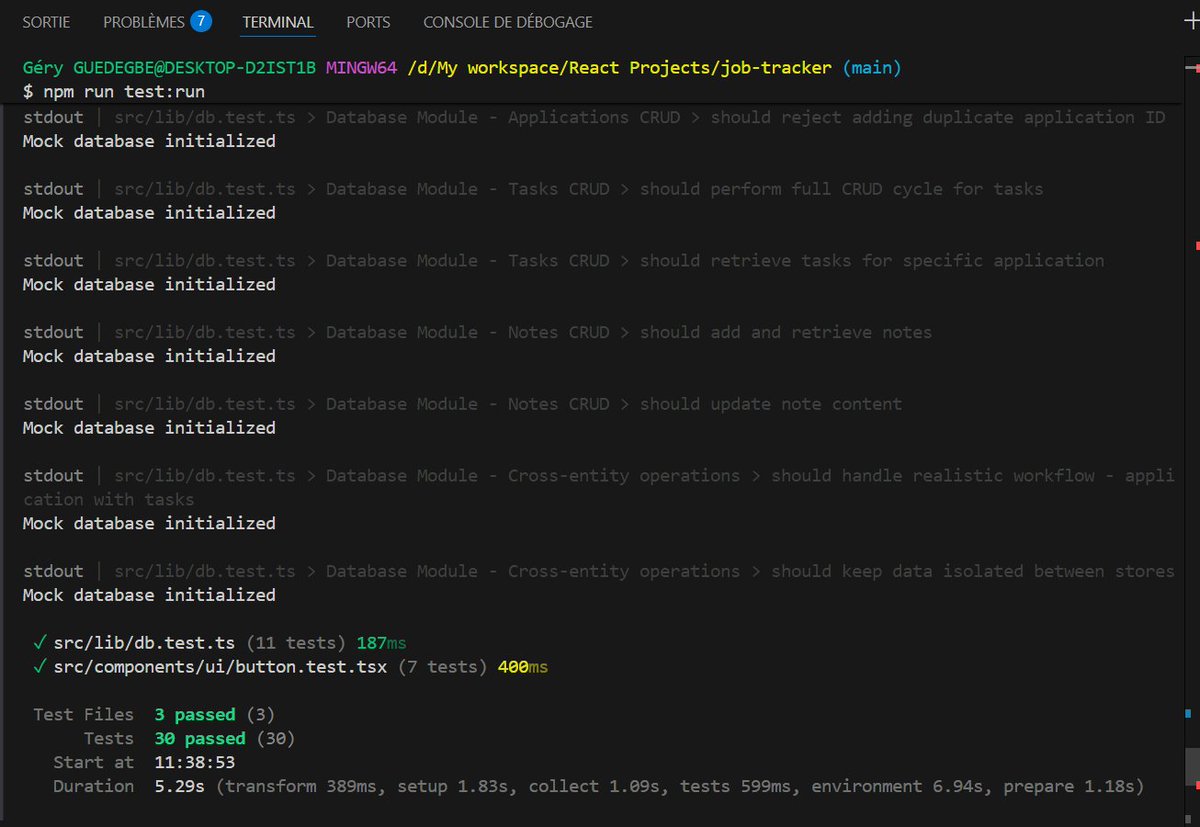Switch to the SORTIE tab

(x=46, y=21)
